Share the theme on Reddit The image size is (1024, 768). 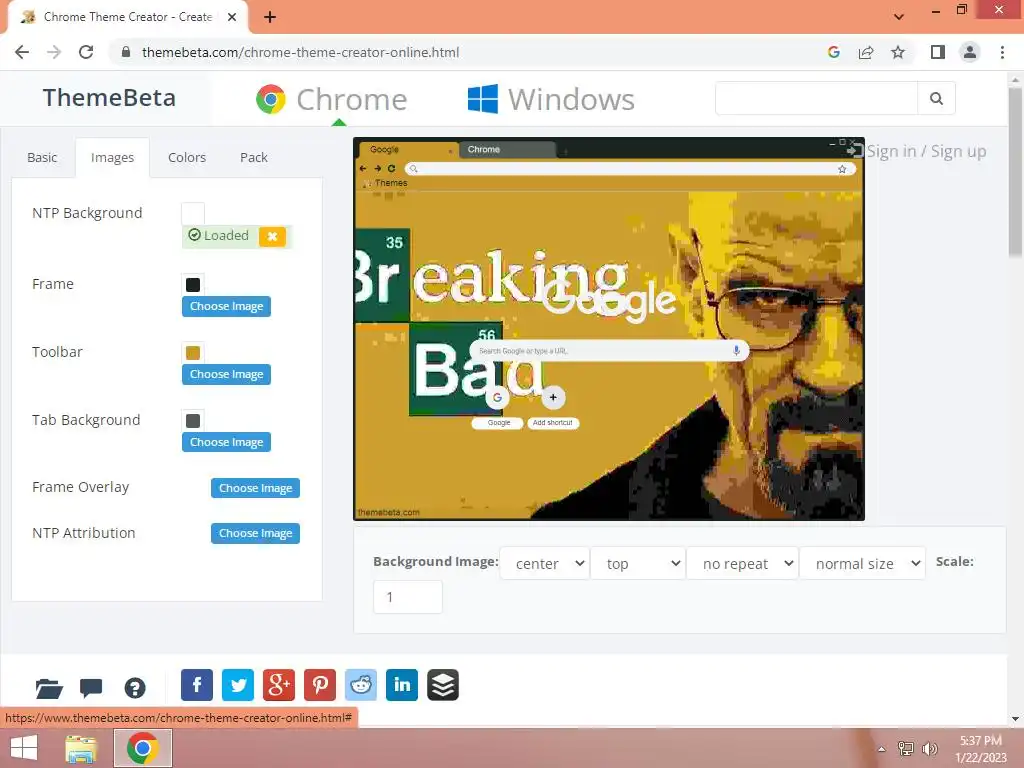(360, 685)
